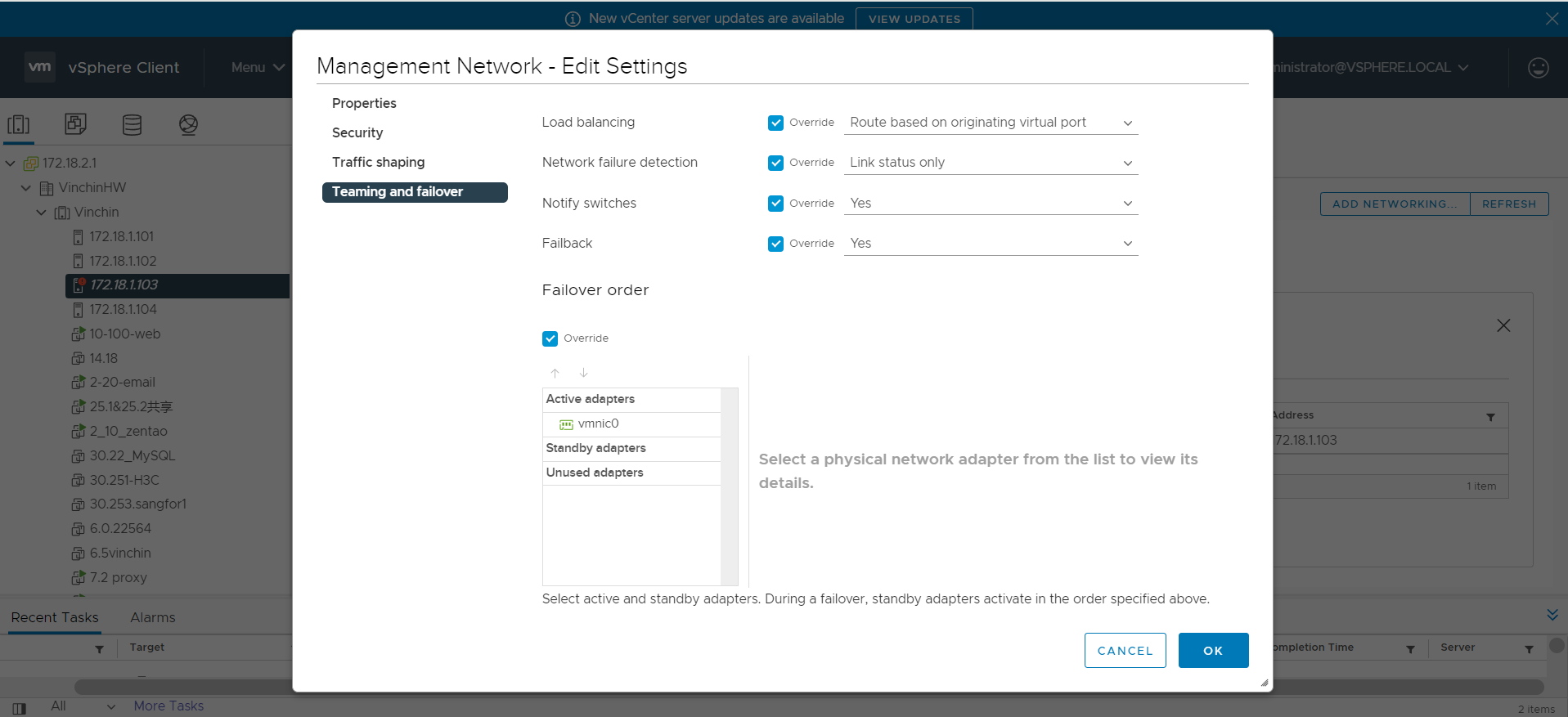Open Network failure detection dropdown
Viewport: 1568px width, 717px height.
pyautogui.click(x=991, y=163)
